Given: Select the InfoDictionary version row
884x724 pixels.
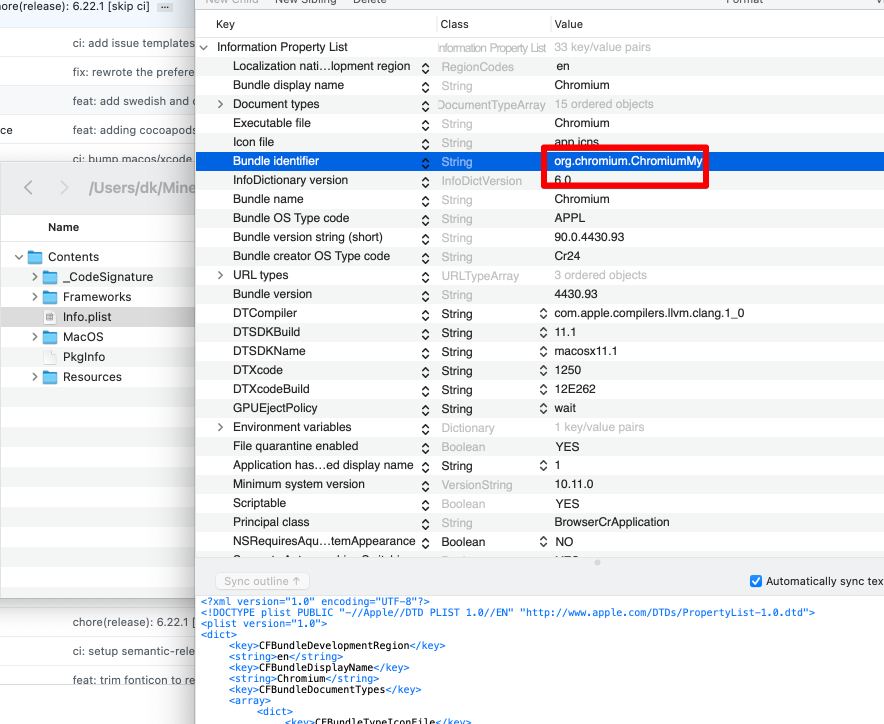Looking at the screenshot, I should pyautogui.click(x=540, y=180).
